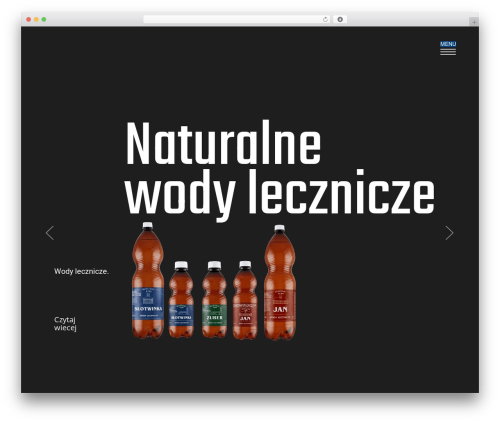Click the download icon beside address bar
This screenshot has width=500, height=423.
click(340, 20)
